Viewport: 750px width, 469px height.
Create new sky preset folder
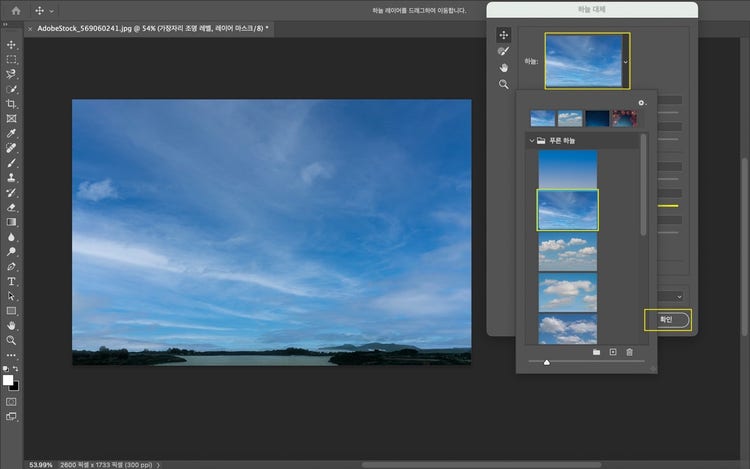coord(596,352)
